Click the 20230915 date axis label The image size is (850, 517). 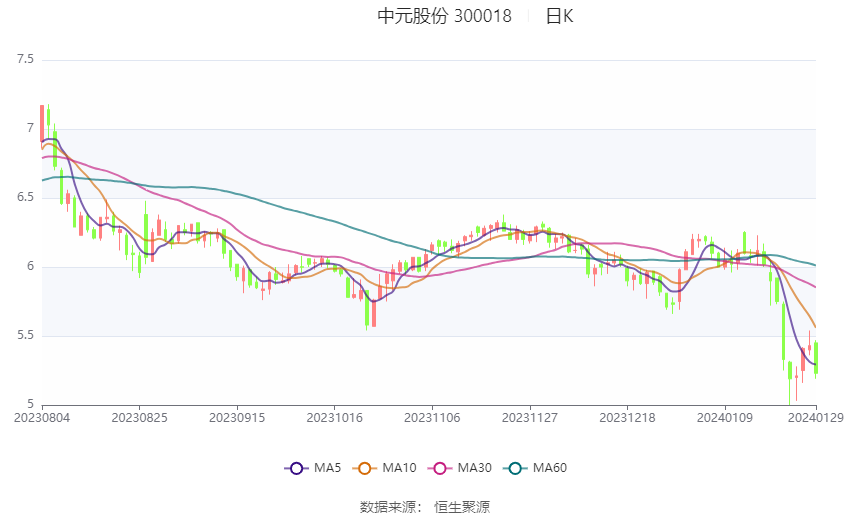[237, 418]
